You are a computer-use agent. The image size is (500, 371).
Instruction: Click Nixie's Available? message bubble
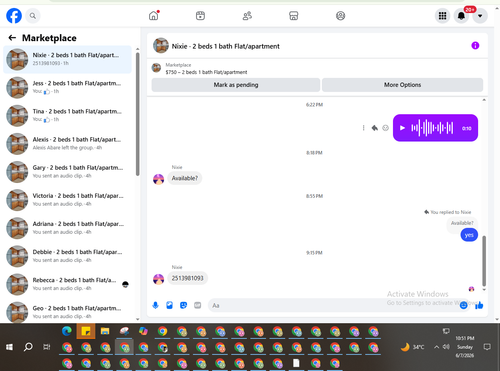pos(185,178)
